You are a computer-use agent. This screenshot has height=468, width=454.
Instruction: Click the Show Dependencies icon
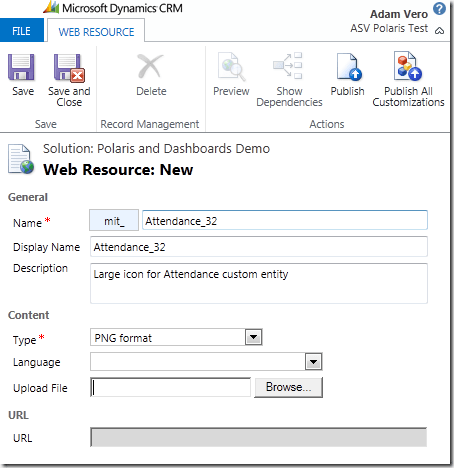pos(288,66)
